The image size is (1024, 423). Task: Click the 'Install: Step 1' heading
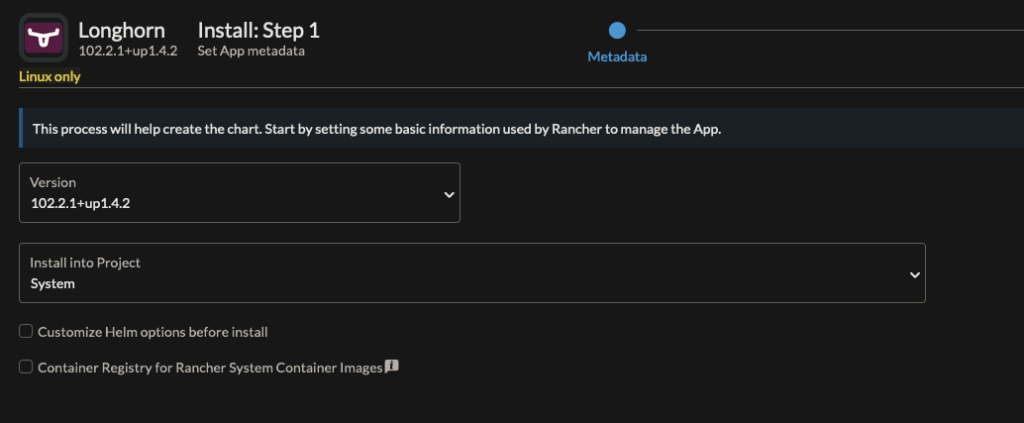[258, 30]
